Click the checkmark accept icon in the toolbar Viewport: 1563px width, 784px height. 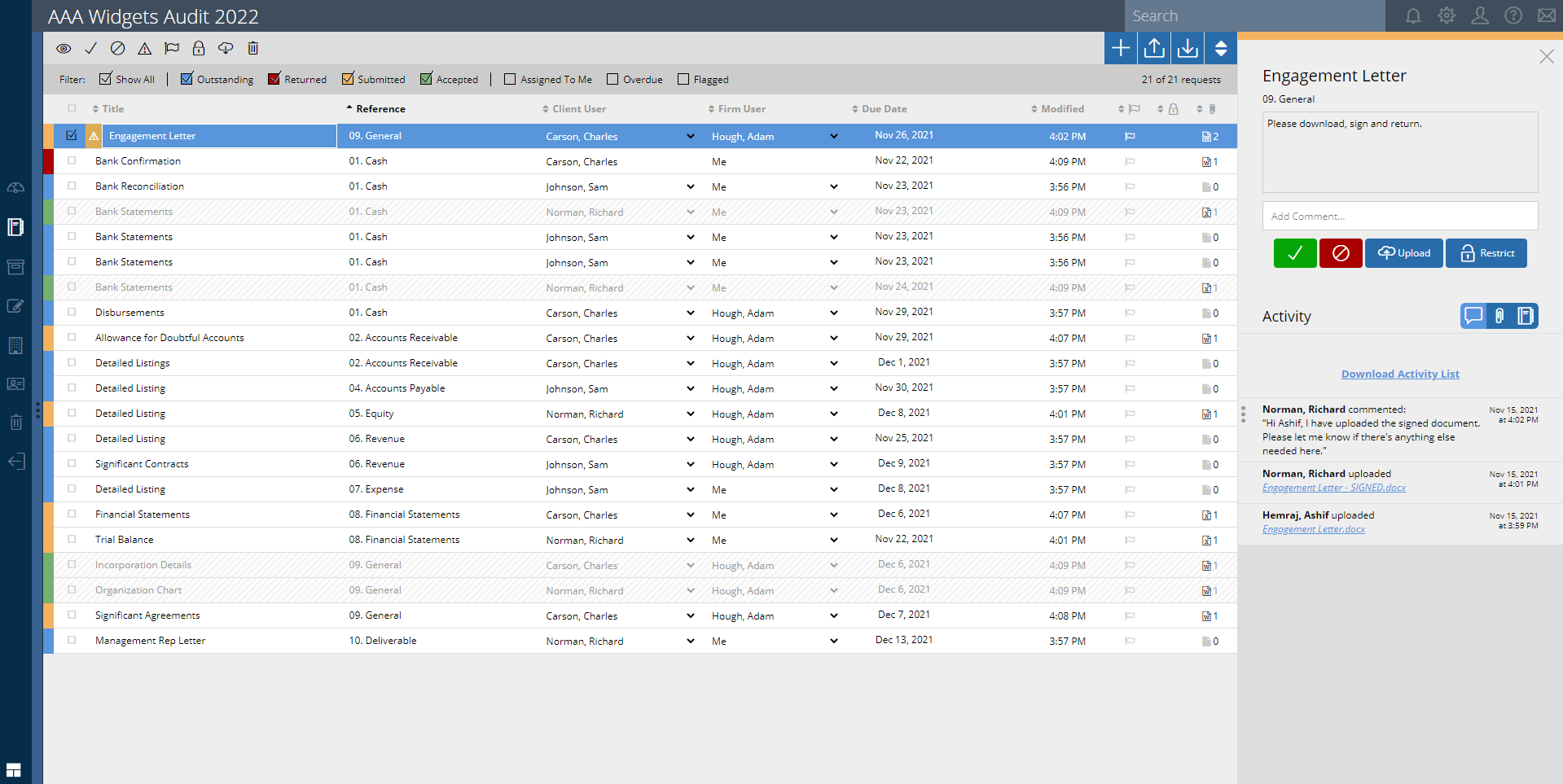pos(90,48)
